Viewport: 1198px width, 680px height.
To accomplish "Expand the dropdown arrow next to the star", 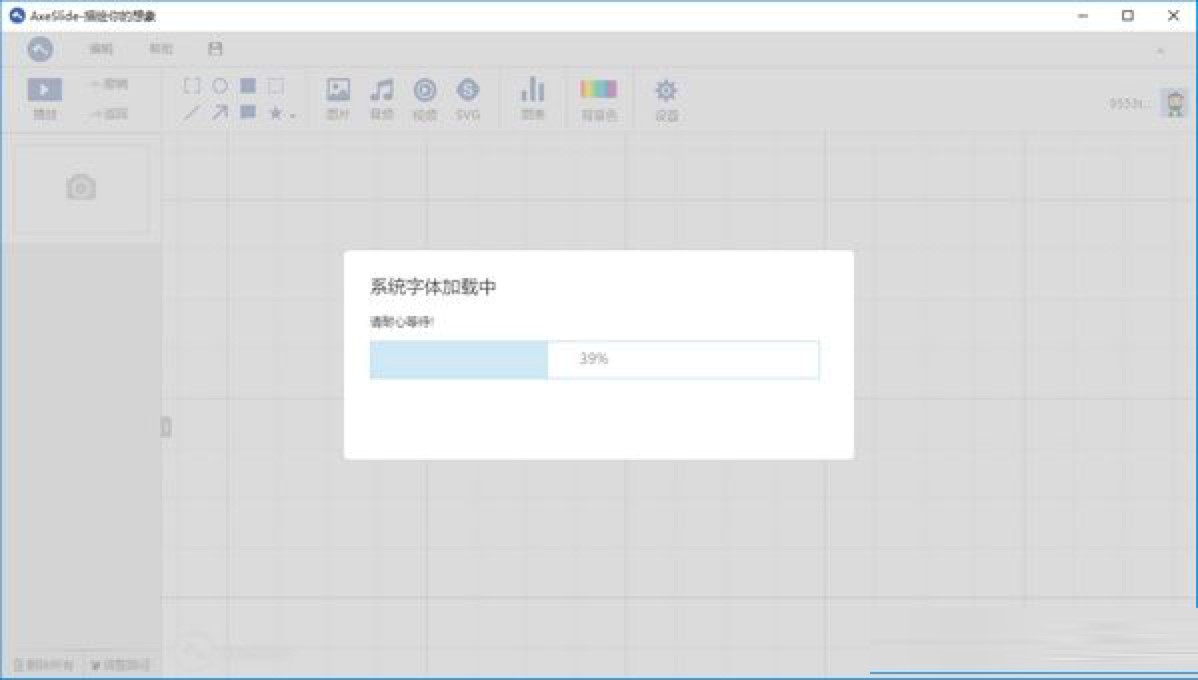I will point(293,116).
